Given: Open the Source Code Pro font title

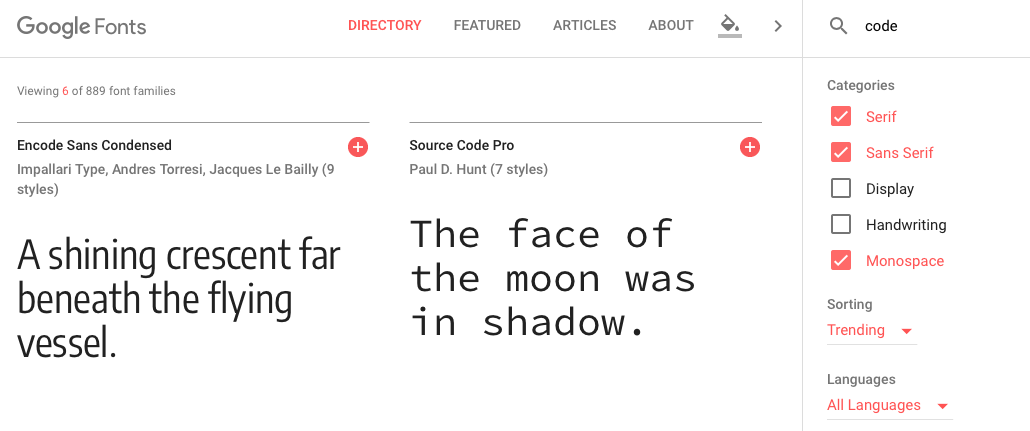Looking at the screenshot, I should click(x=462, y=145).
